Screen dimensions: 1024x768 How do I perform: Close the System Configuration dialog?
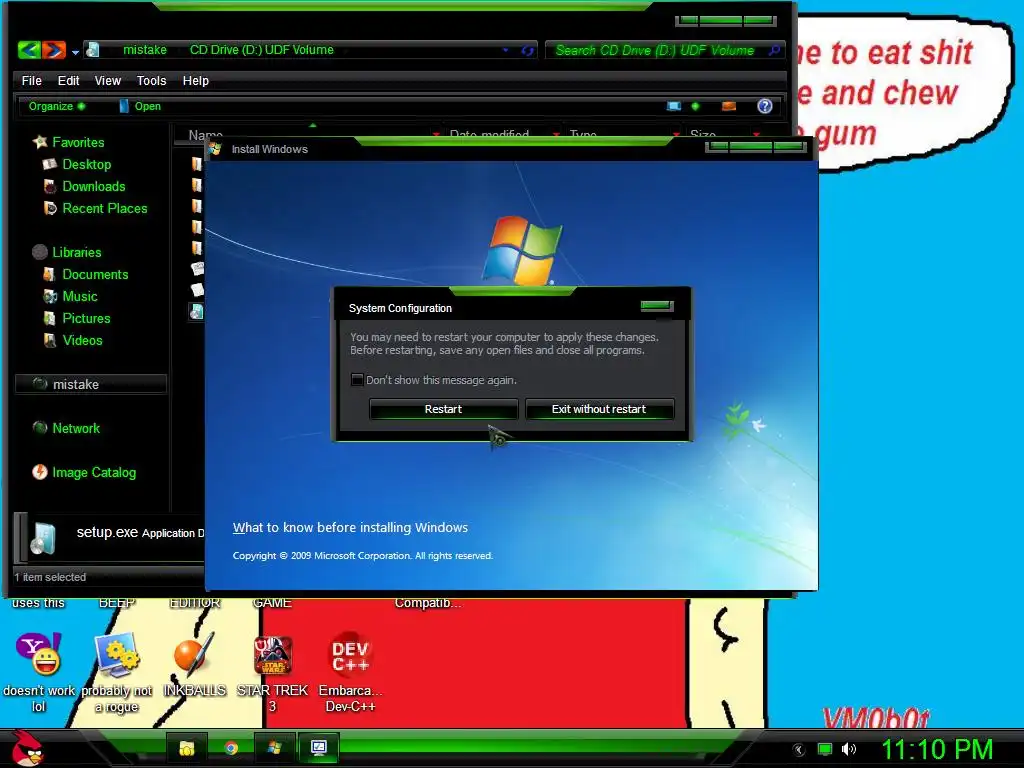pyautogui.click(x=656, y=305)
